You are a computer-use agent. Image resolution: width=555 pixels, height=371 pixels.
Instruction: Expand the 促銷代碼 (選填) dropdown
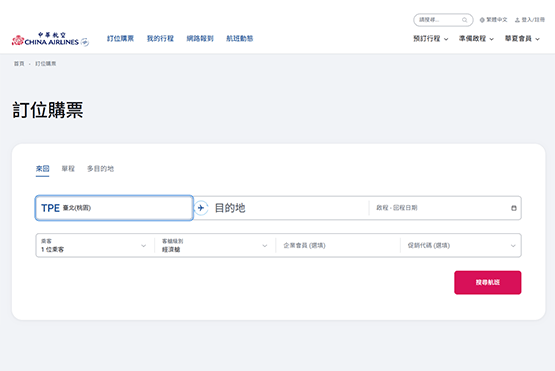coord(461,245)
